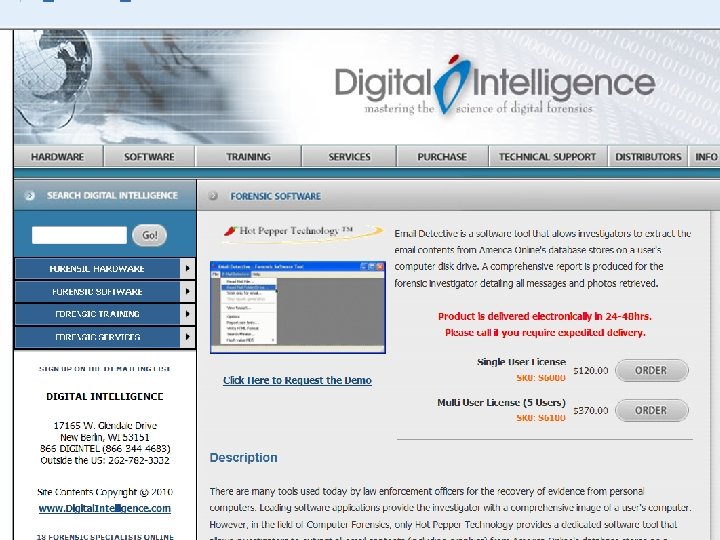The image size is (720, 540).
Task: Open the SOFTWARE navigation menu
Action: (149, 157)
